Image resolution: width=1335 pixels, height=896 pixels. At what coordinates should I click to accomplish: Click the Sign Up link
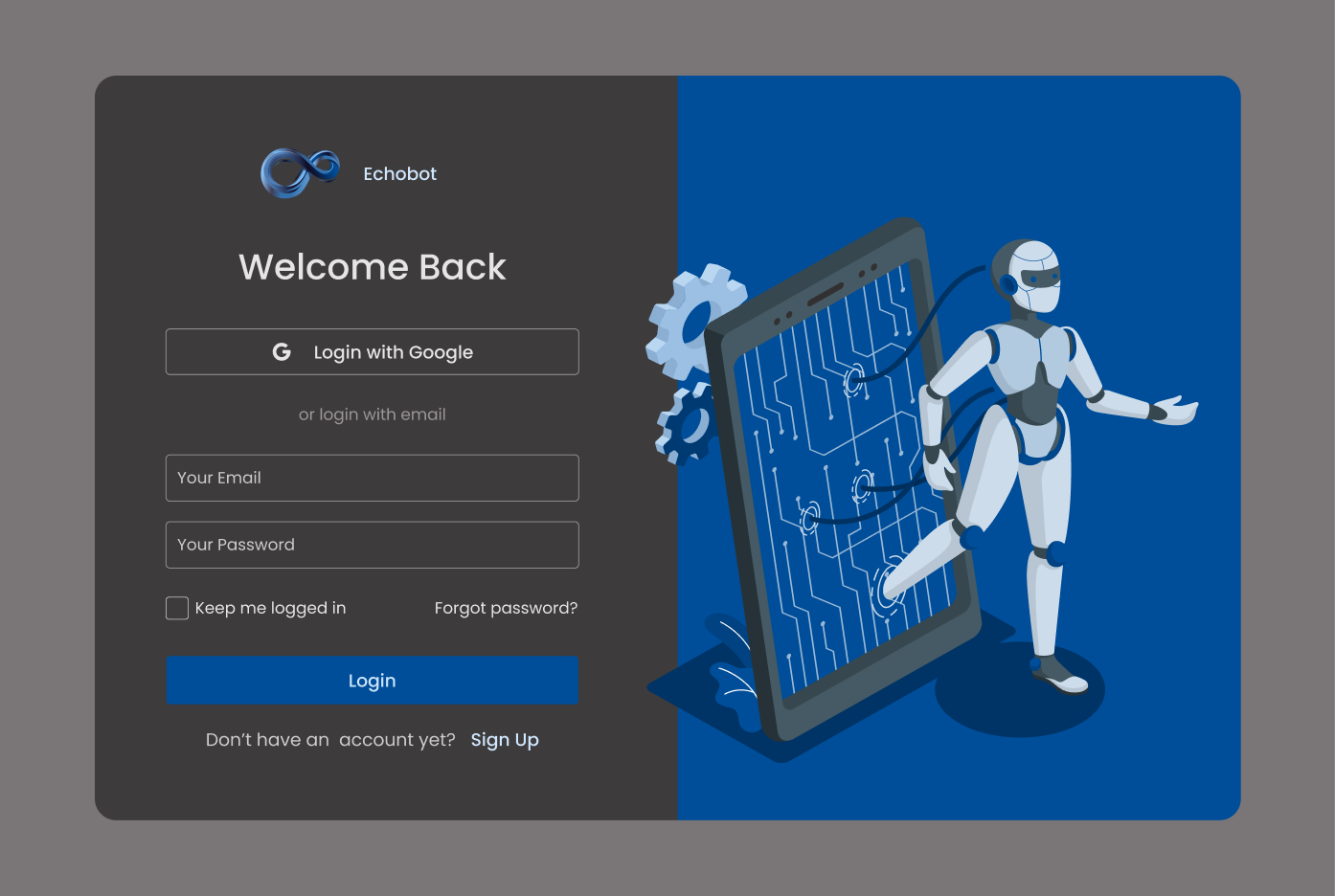(504, 739)
